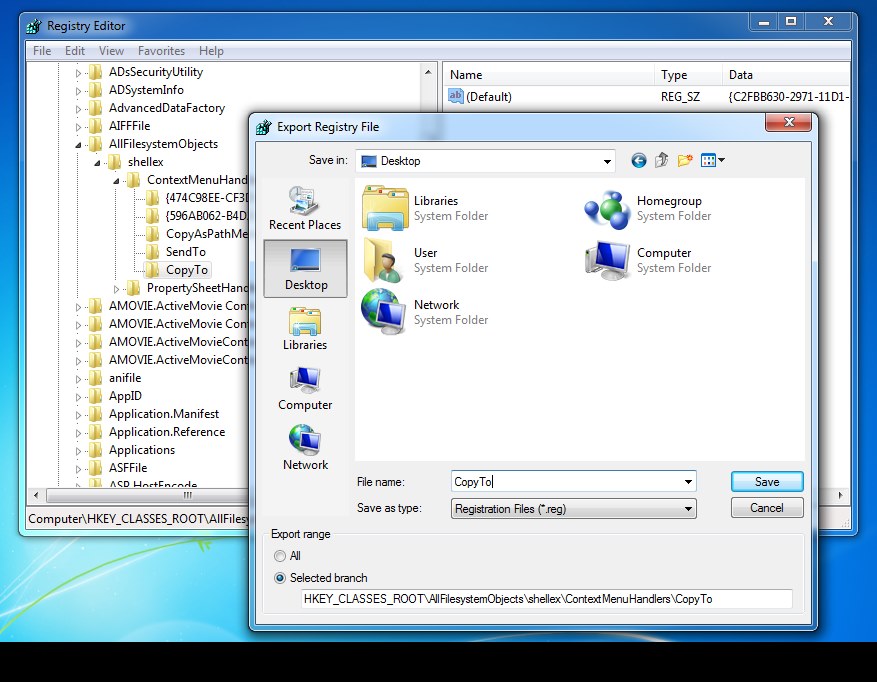Click the Back arrow icon in Export dialog
The height and width of the screenshot is (682, 877).
[x=639, y=161]
